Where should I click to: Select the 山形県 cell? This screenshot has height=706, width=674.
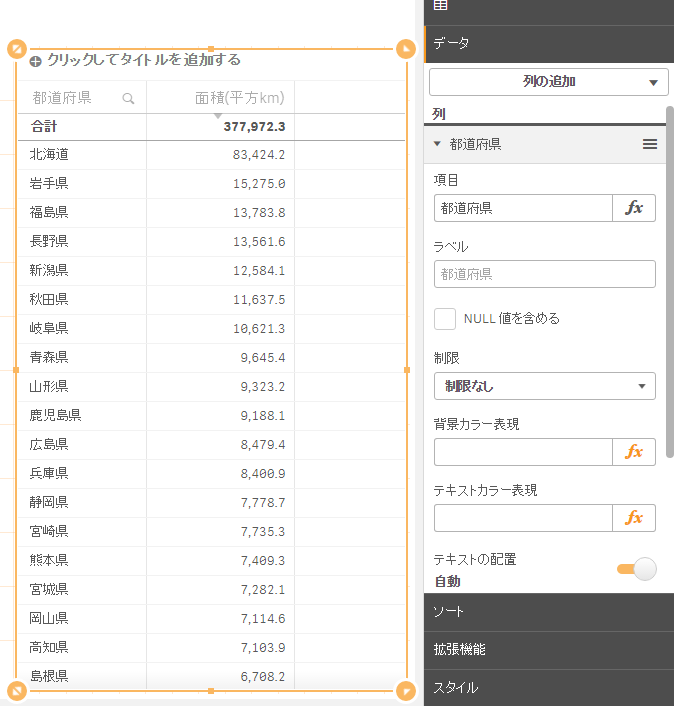(82, 387)
